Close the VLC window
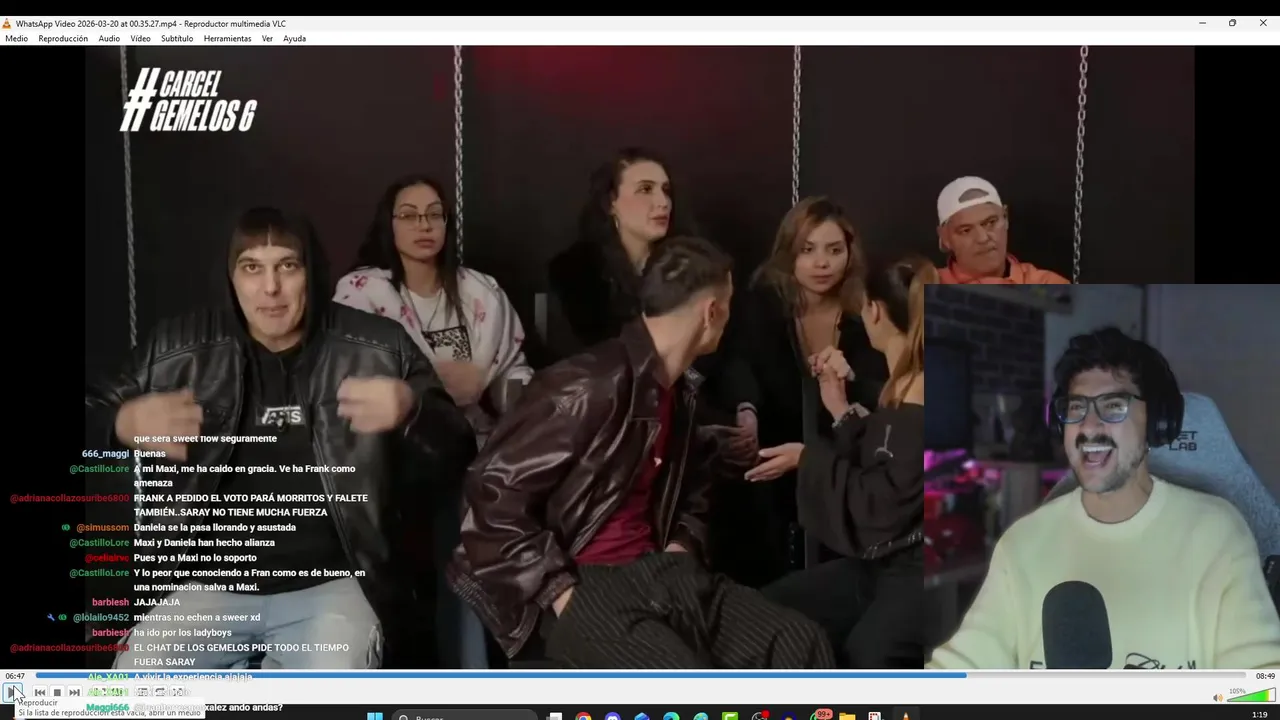 click(x=1263, y=23)
